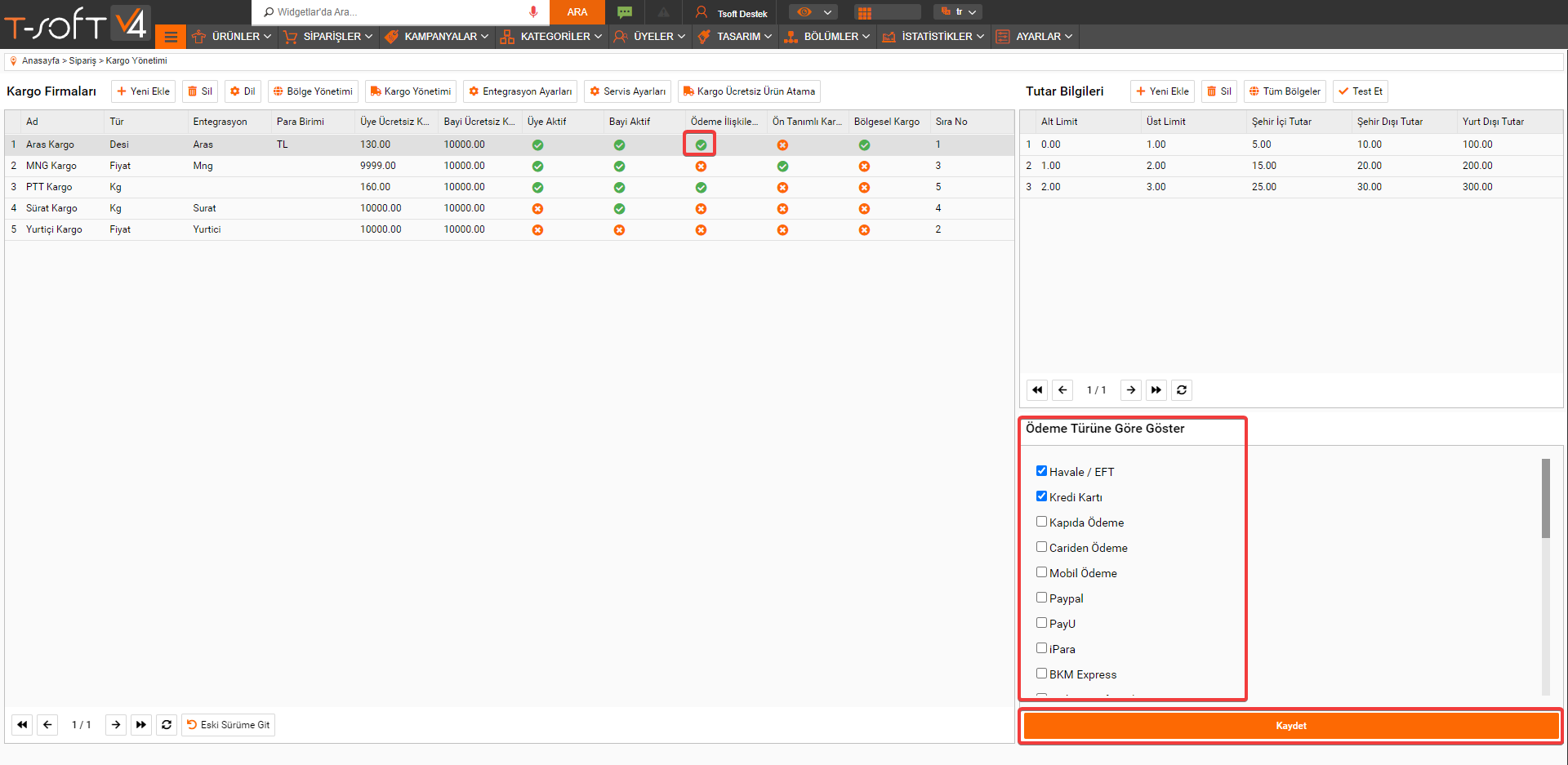The width and height of the screenshot is (1568, 765).
Task: Open Bölge Yönetimi
Action: (x=313, y=91)
